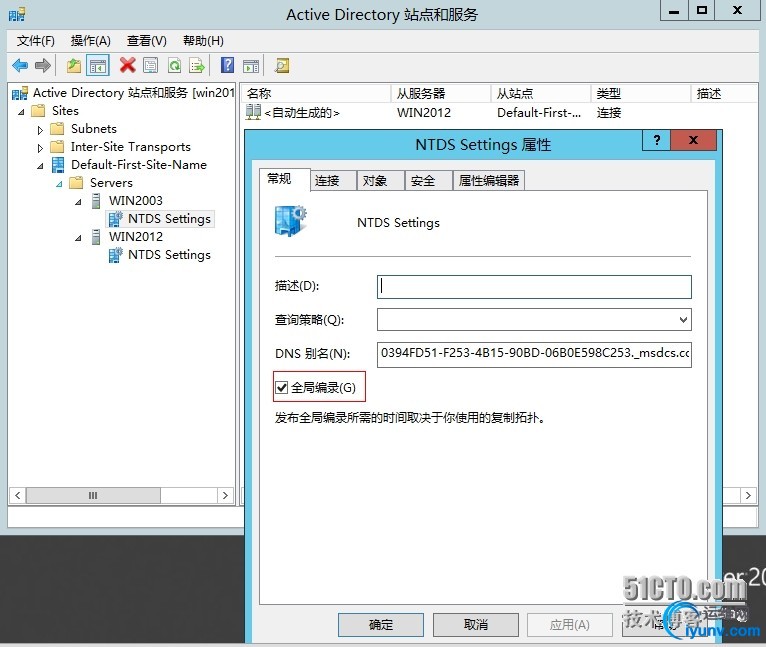The height and width of the screenshot is (647, 766).
Task: Select the 常规 tab
Action: [285, 179]
